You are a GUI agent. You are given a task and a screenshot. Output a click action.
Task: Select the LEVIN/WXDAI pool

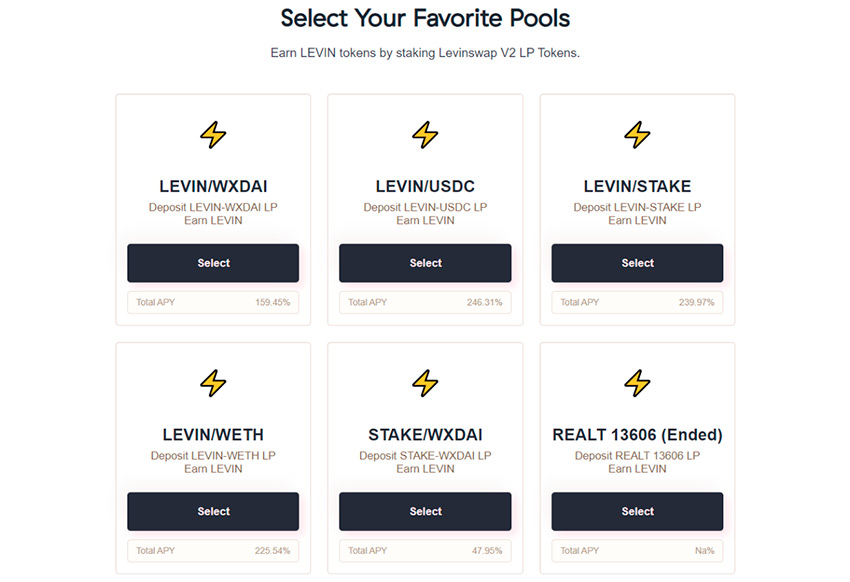click(x=213, y=263)
